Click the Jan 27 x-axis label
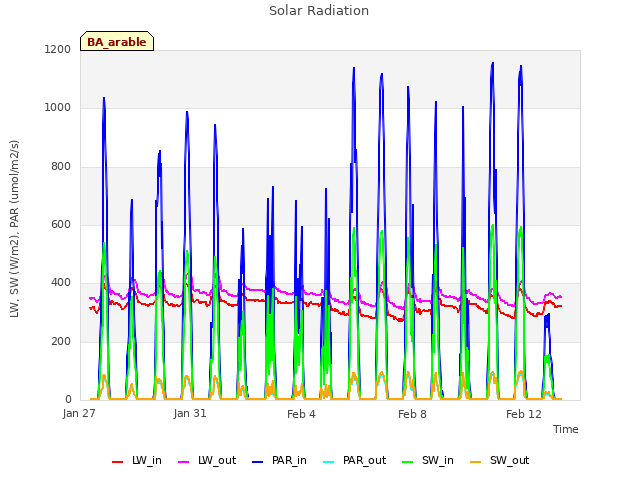Image resolution: width=640 pixels, height=480 pixels. [79, 413]
